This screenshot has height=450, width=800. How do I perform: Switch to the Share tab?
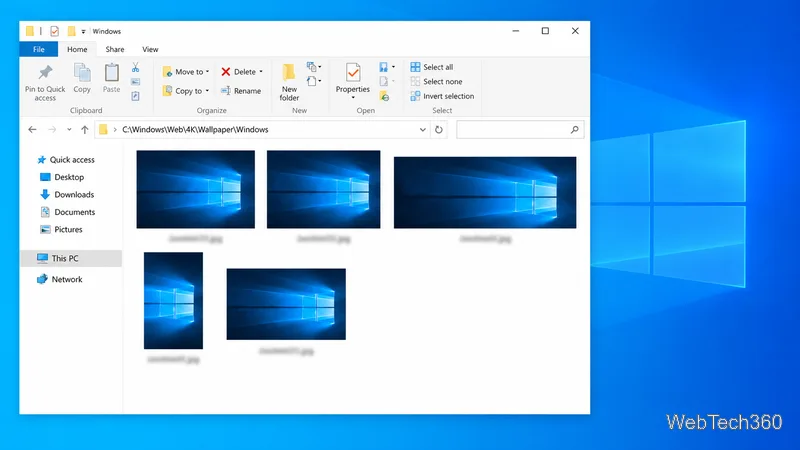click(115, 49)
